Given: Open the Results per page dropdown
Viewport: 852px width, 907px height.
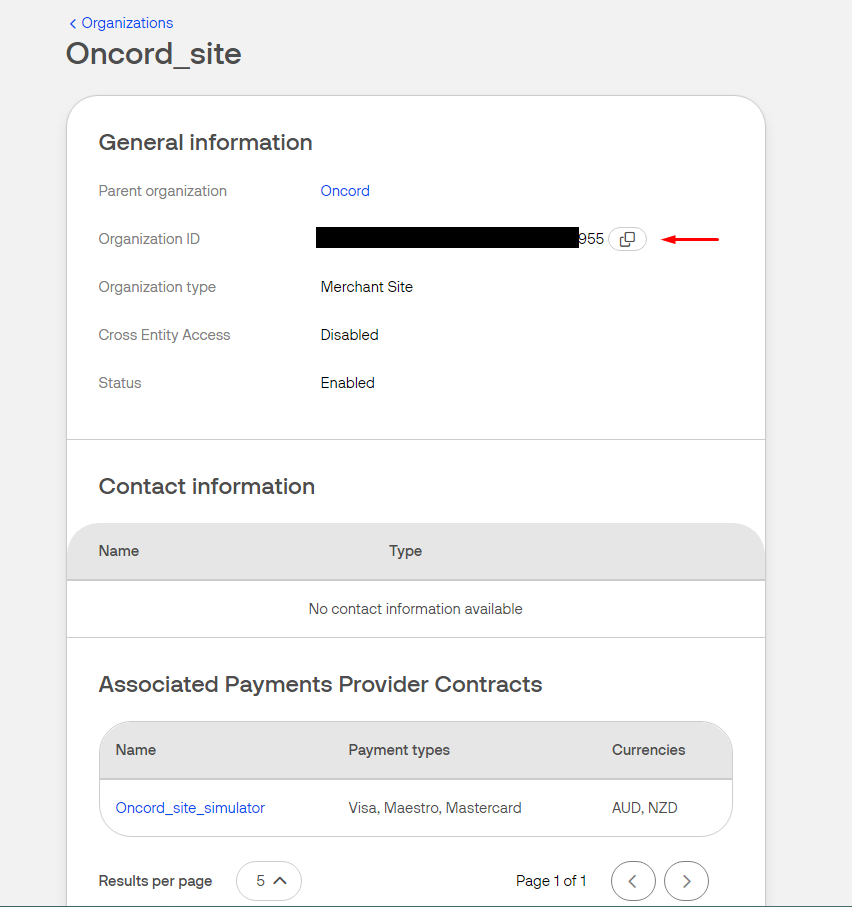Looking at the screenshot, I should pyautogui.click(x=269, y=881).
